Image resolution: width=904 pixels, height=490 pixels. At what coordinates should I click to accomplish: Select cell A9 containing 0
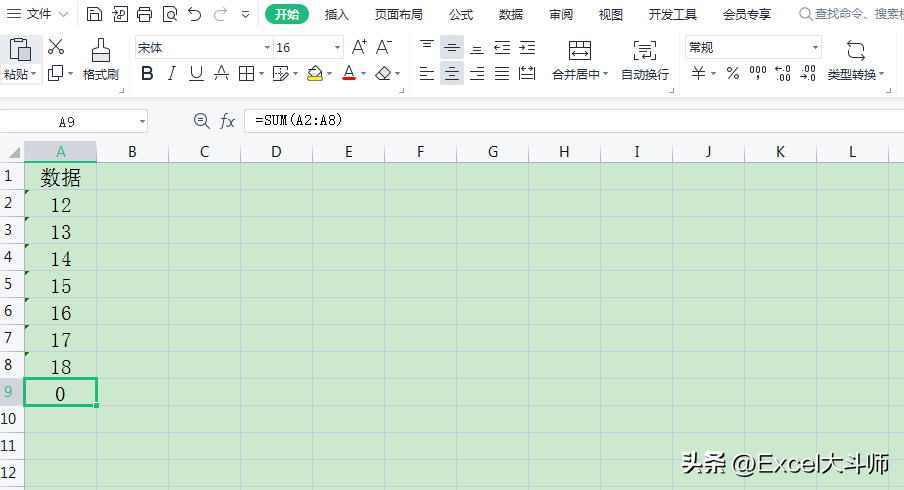(61, 393)
